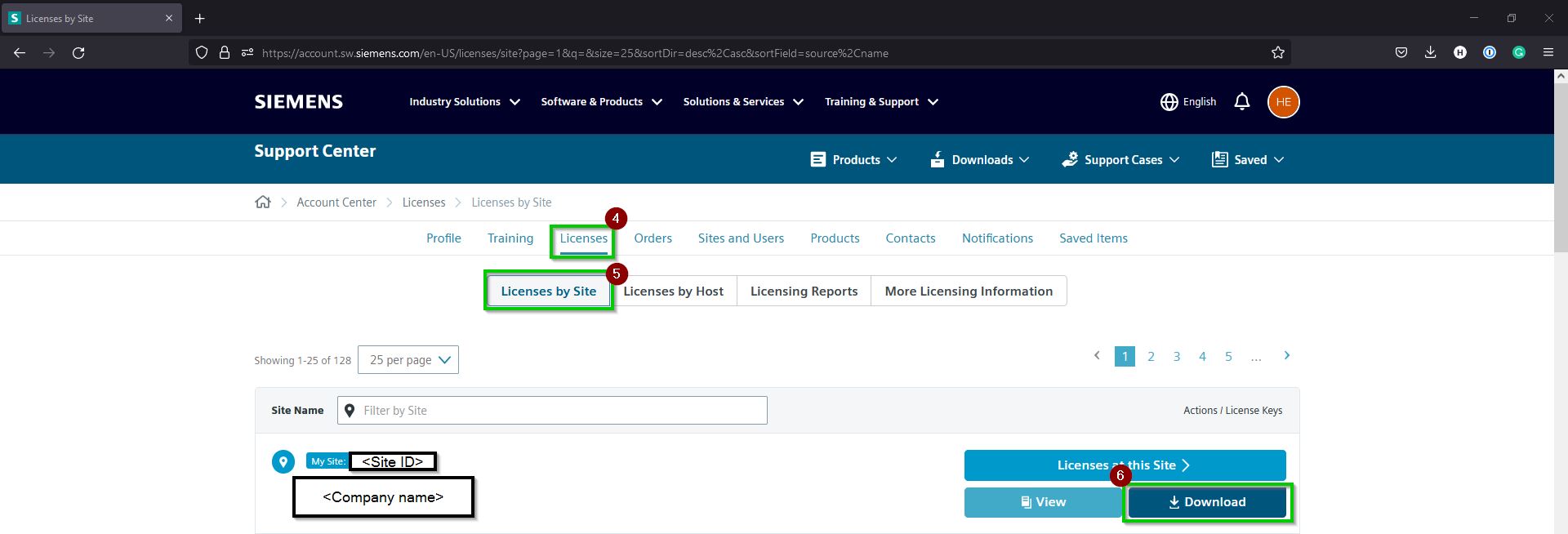This screenshot has height=534, width=1568.
Task: Open the browser downloads arrow icon
Action: tap(1431, 53)
